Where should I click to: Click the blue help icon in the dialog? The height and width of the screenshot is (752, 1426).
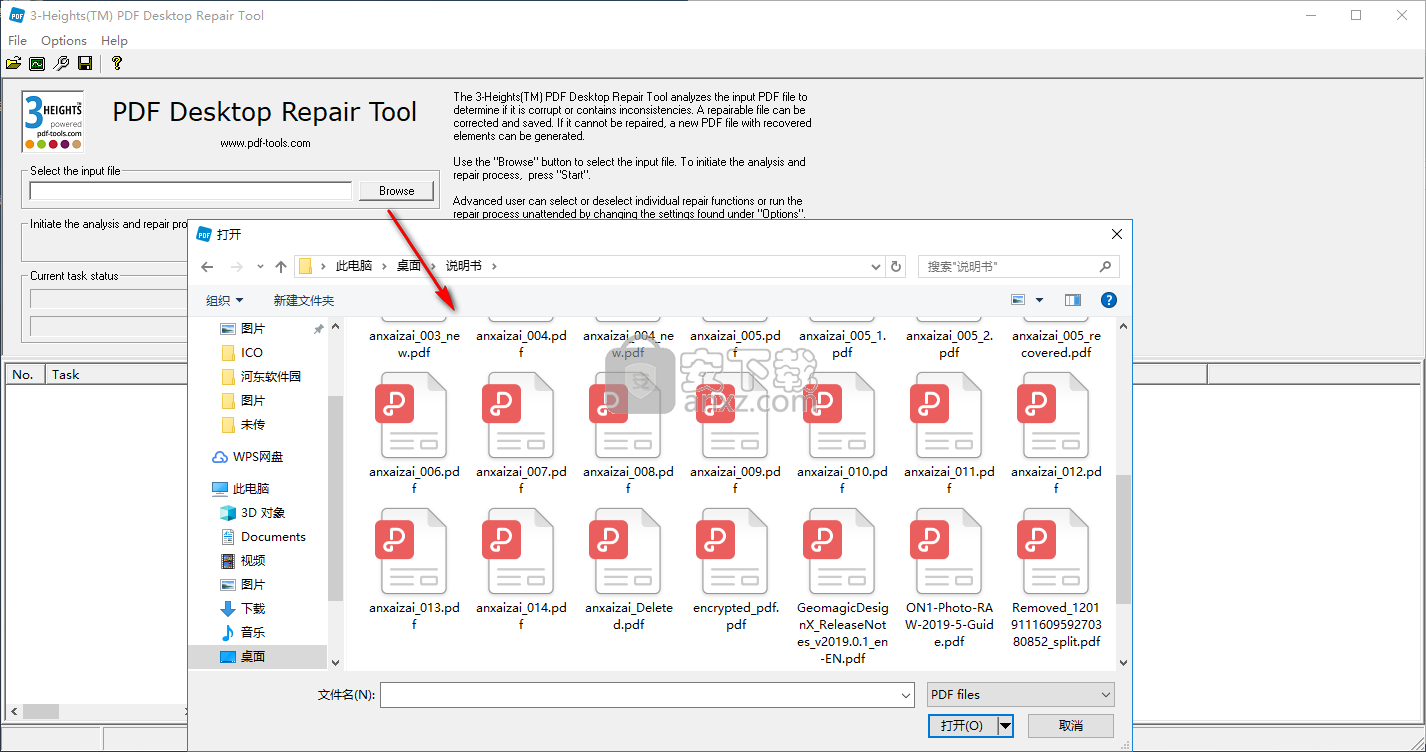[1108, 300]
